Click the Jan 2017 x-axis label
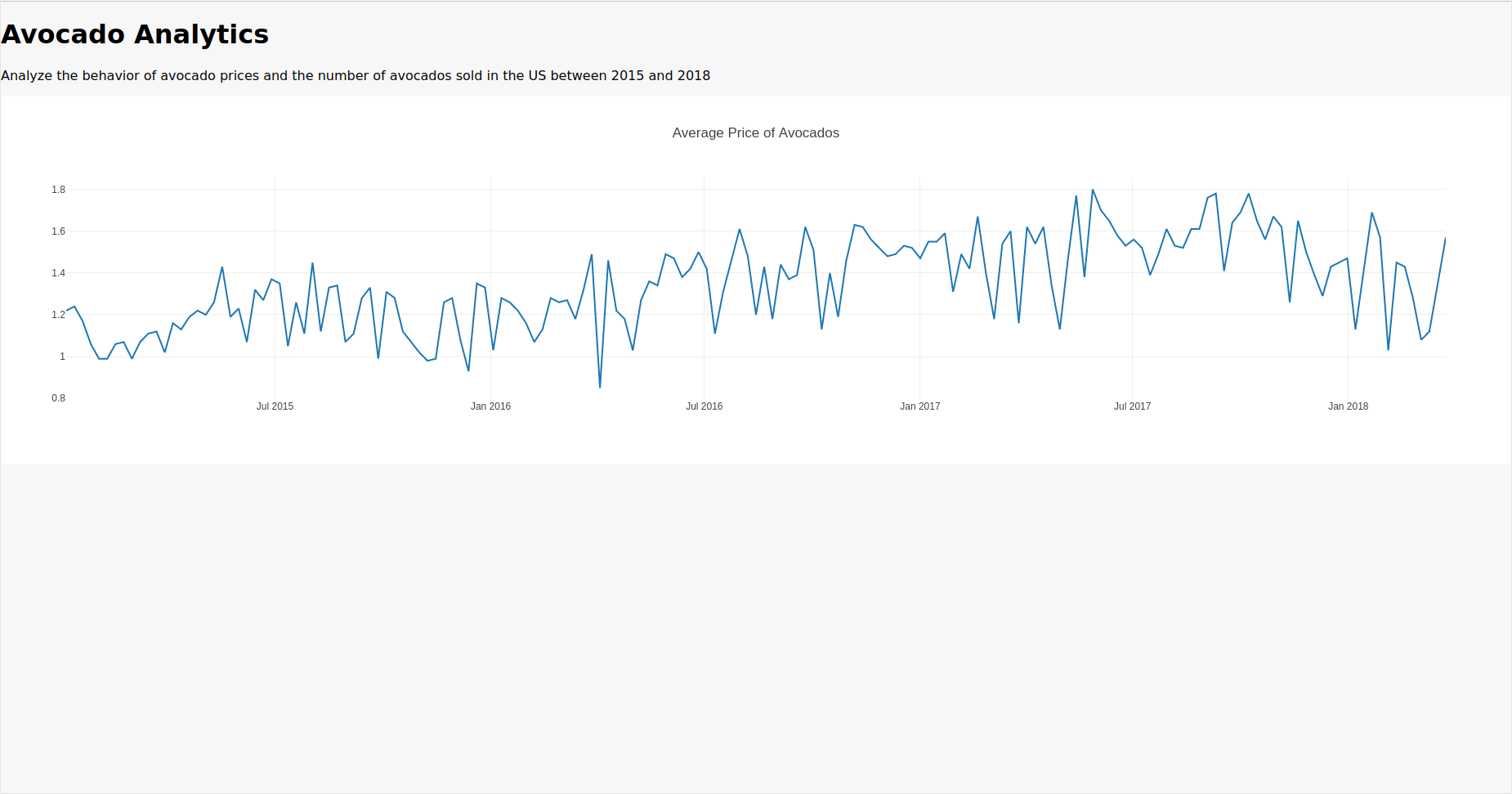Viewport: 1512px width, 794px height. click(919, 406)
